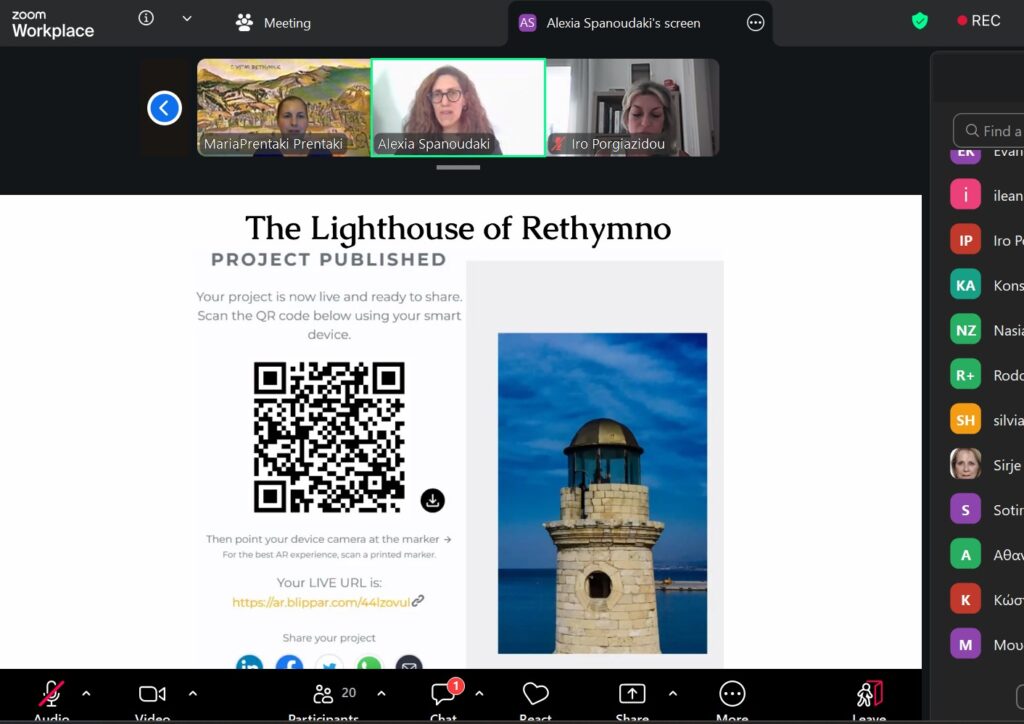Image resolution: width=1024 pixels, height=724 pixels.
Task: Share project on LinkedIn
Action: click(x=249, y=663)
